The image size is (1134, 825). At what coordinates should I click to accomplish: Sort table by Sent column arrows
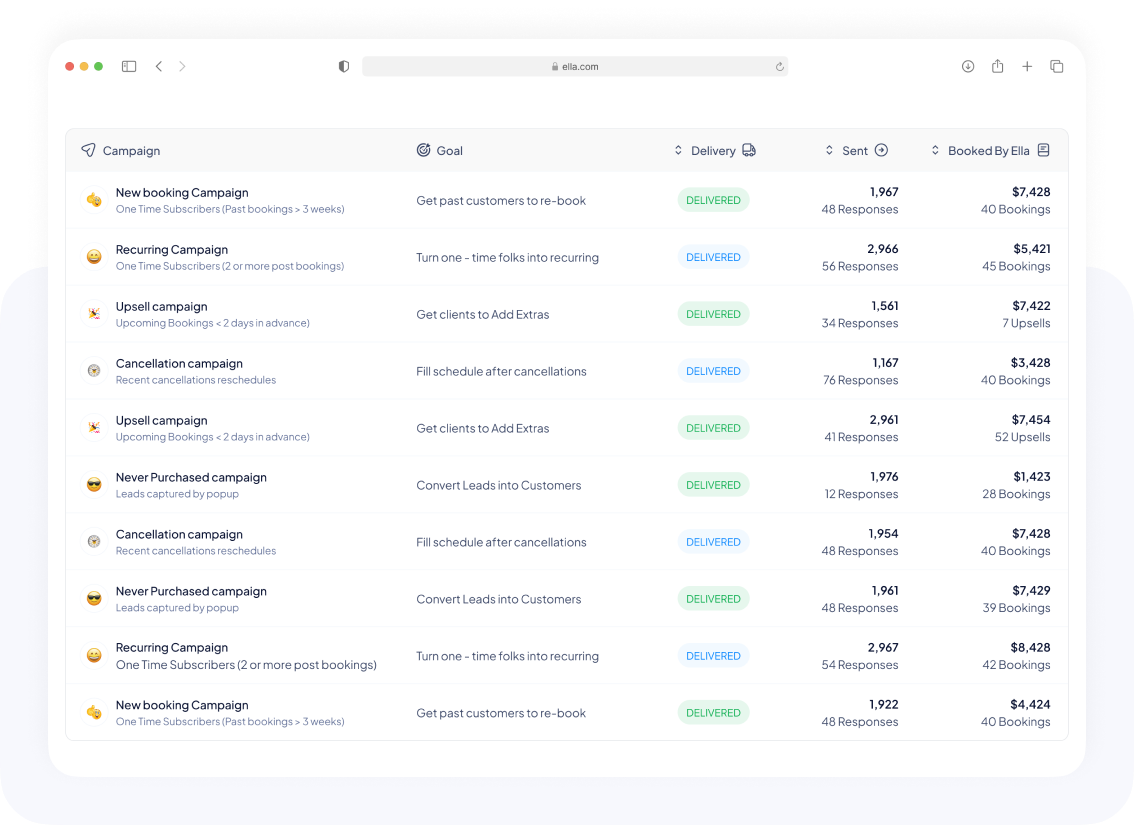tap(829, 150)
